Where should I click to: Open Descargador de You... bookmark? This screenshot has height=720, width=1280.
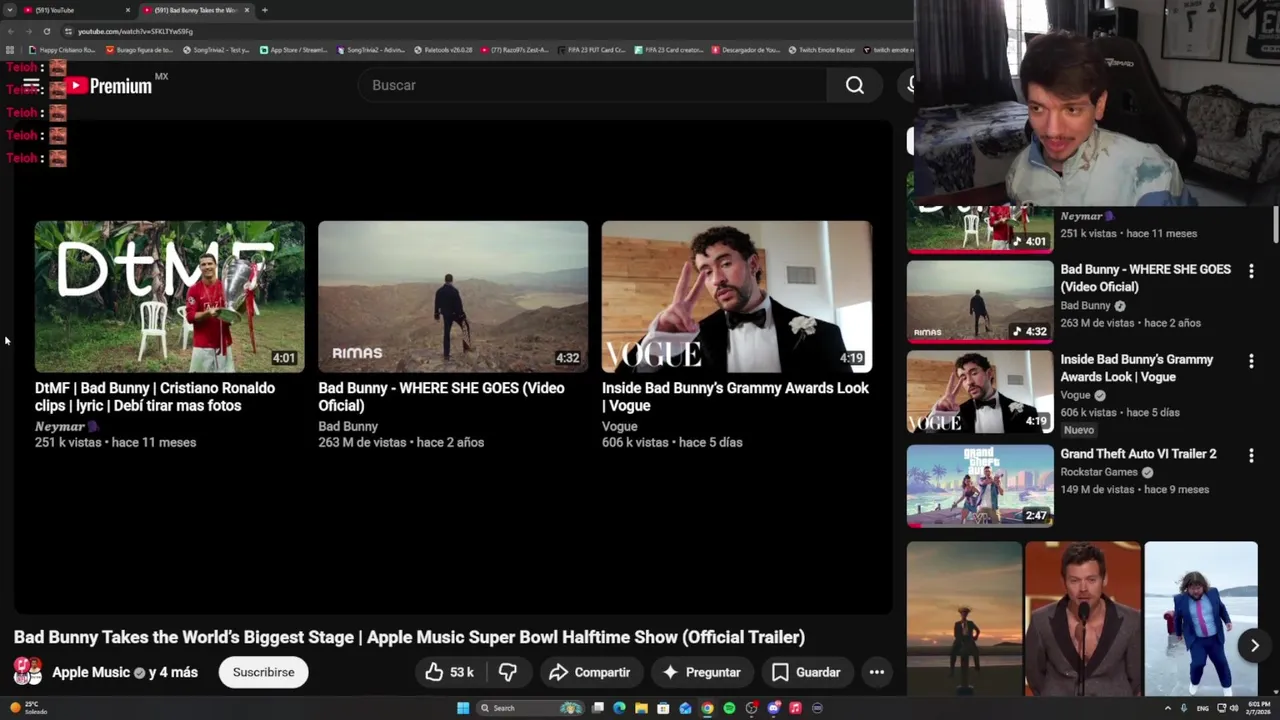[x=745, y=49]
